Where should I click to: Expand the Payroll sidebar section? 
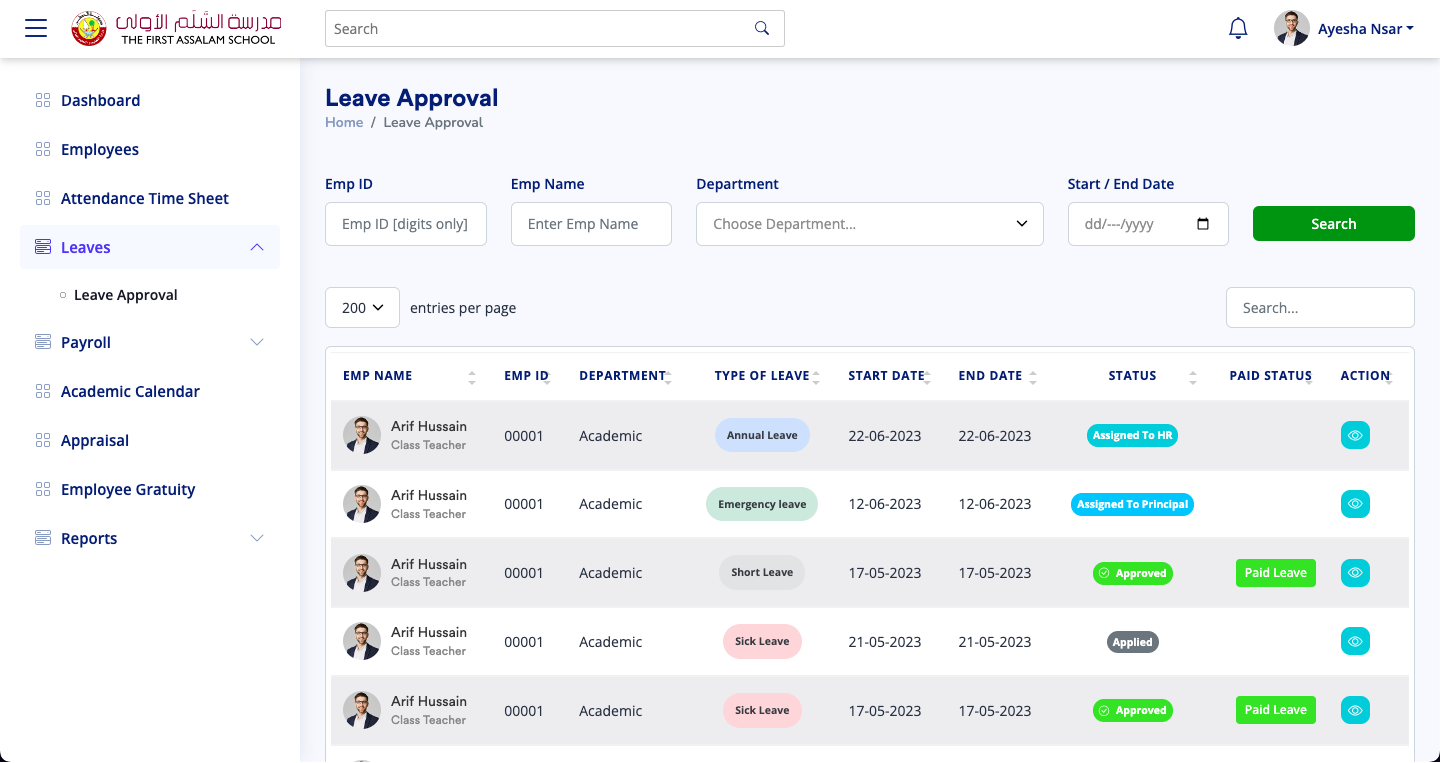point(257,342)
